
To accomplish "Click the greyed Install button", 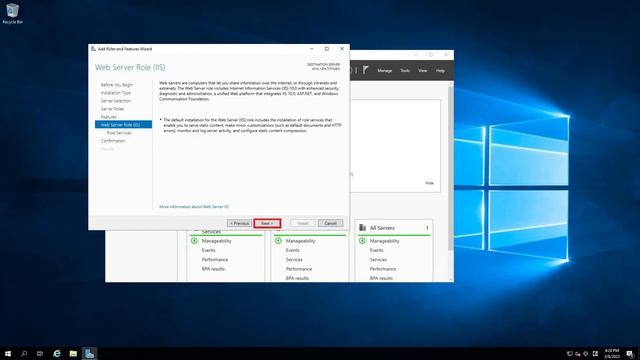I will [x=302, y=223].
